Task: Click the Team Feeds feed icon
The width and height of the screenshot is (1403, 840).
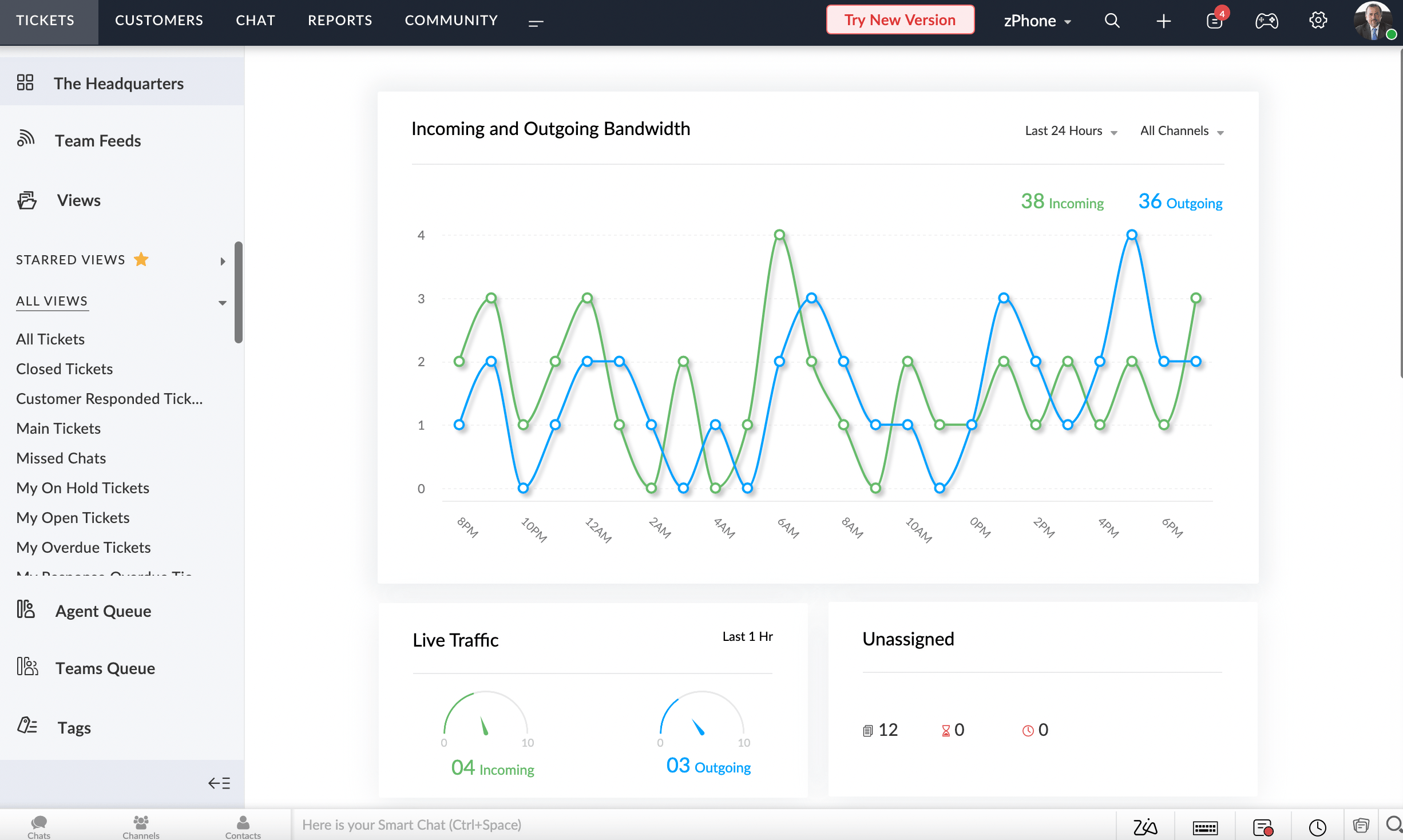Action: click(x=25, y=138)
